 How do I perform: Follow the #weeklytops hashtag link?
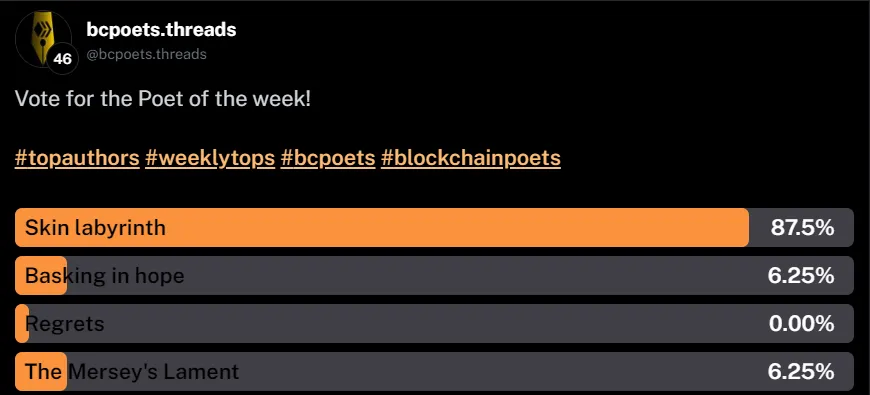pos(210,158)
